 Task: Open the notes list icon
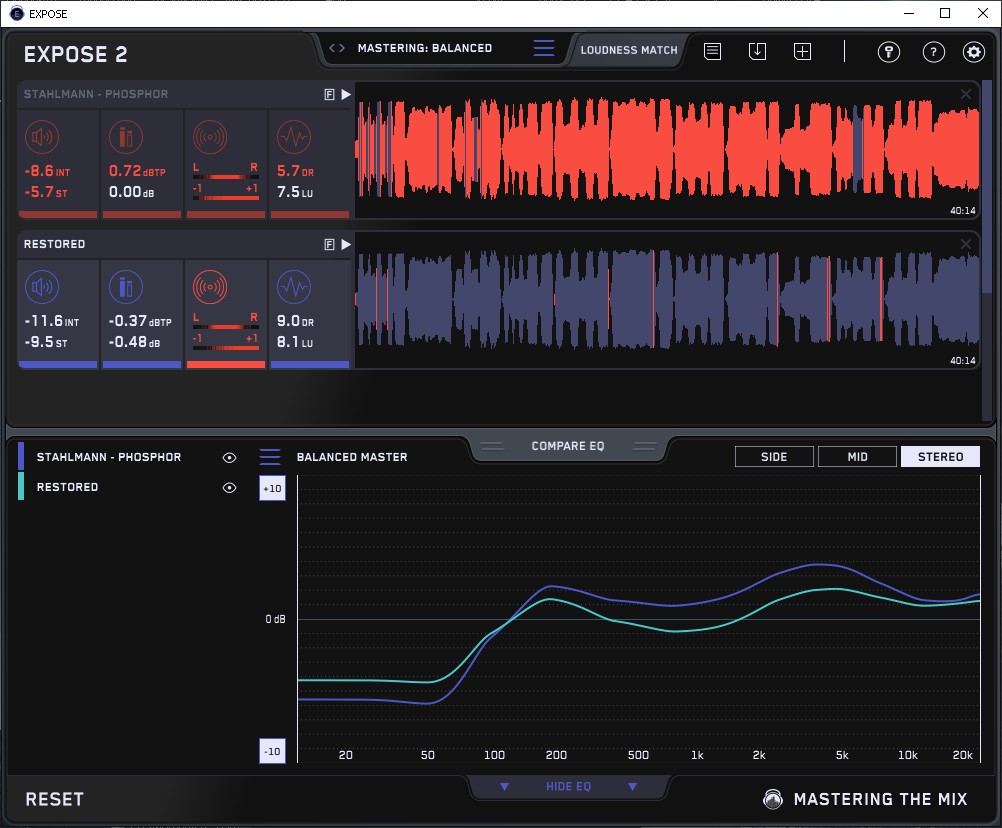(x=712, y=51)
